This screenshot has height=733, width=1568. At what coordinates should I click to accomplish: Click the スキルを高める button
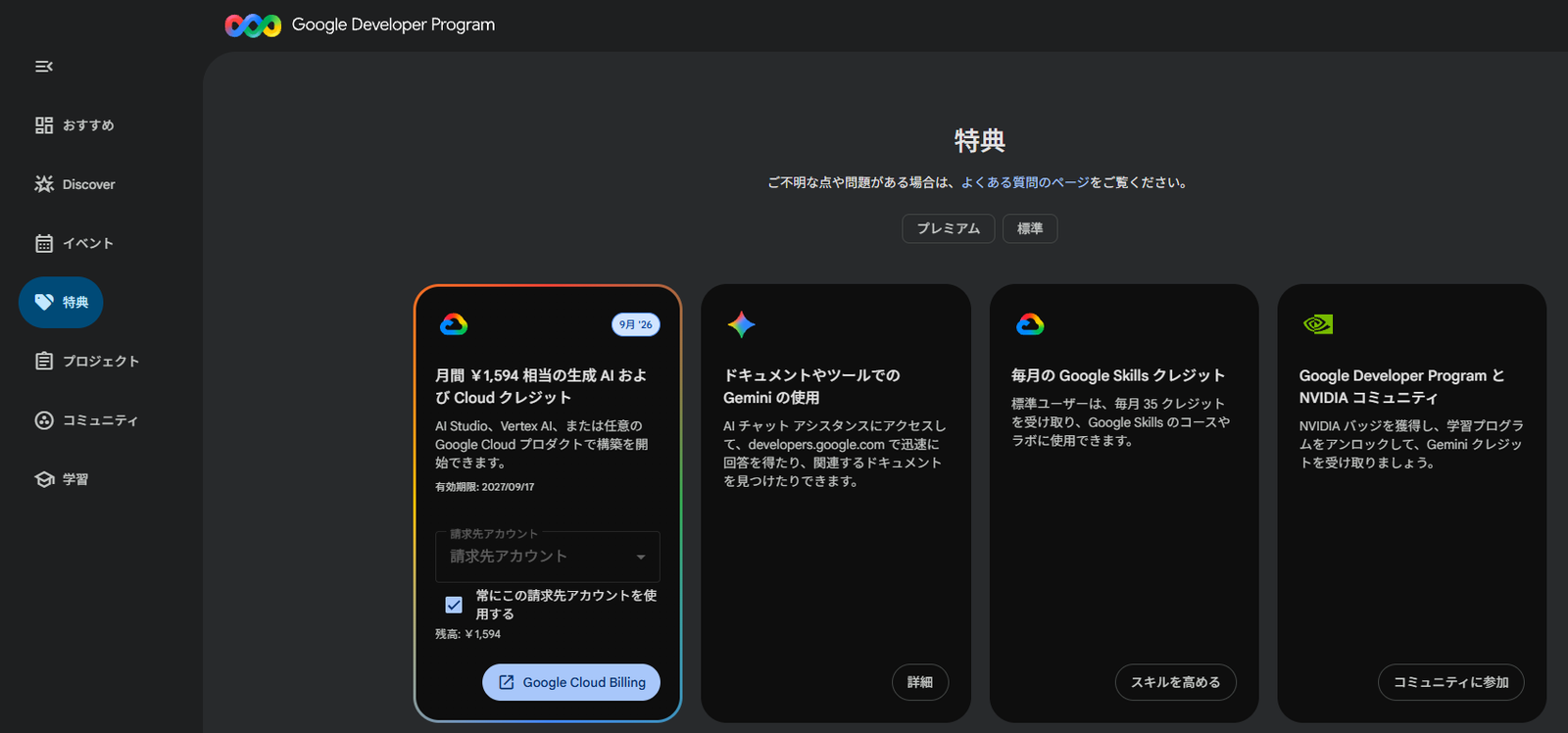coord(1176,682)
